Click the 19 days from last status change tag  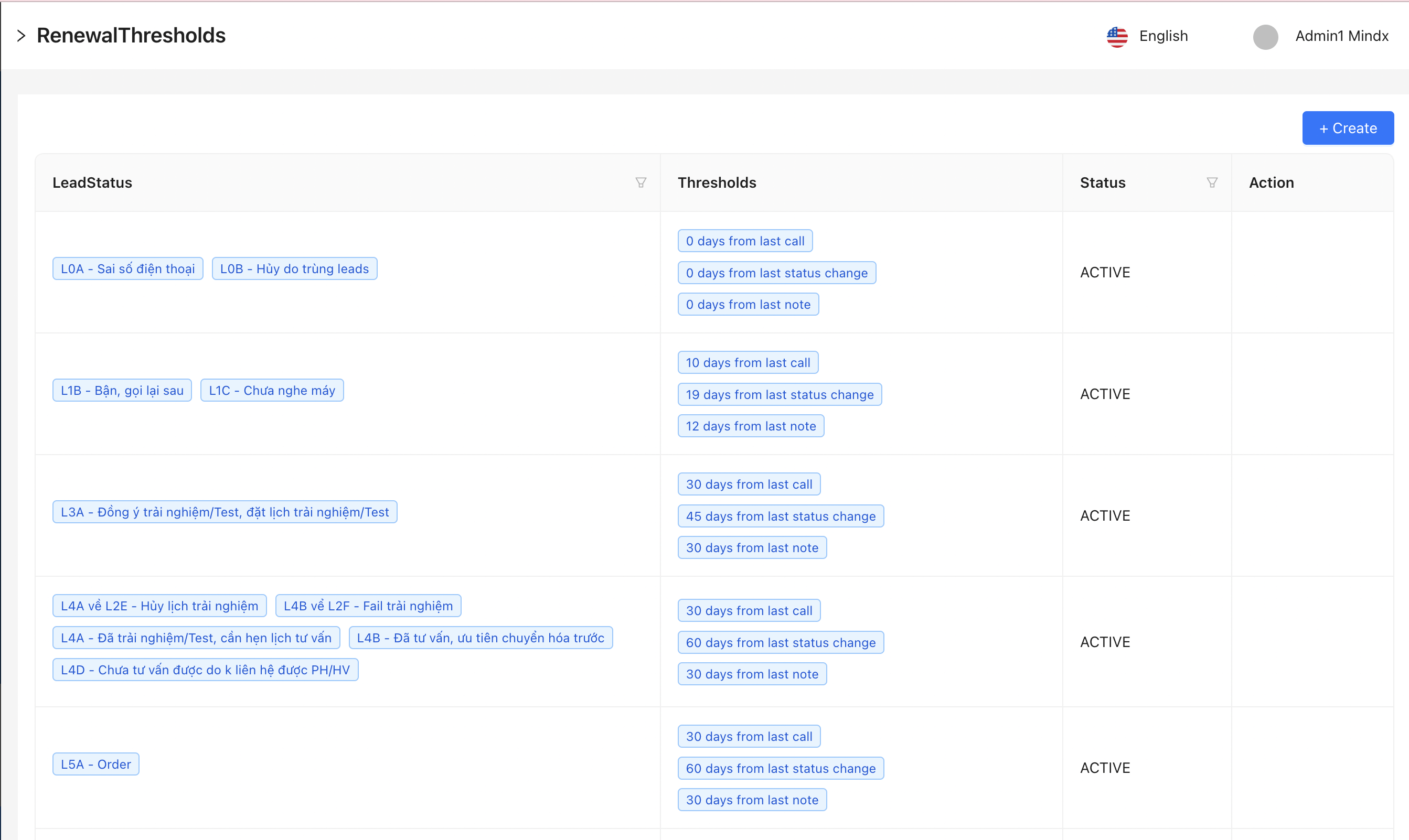(x=780, y=394)
